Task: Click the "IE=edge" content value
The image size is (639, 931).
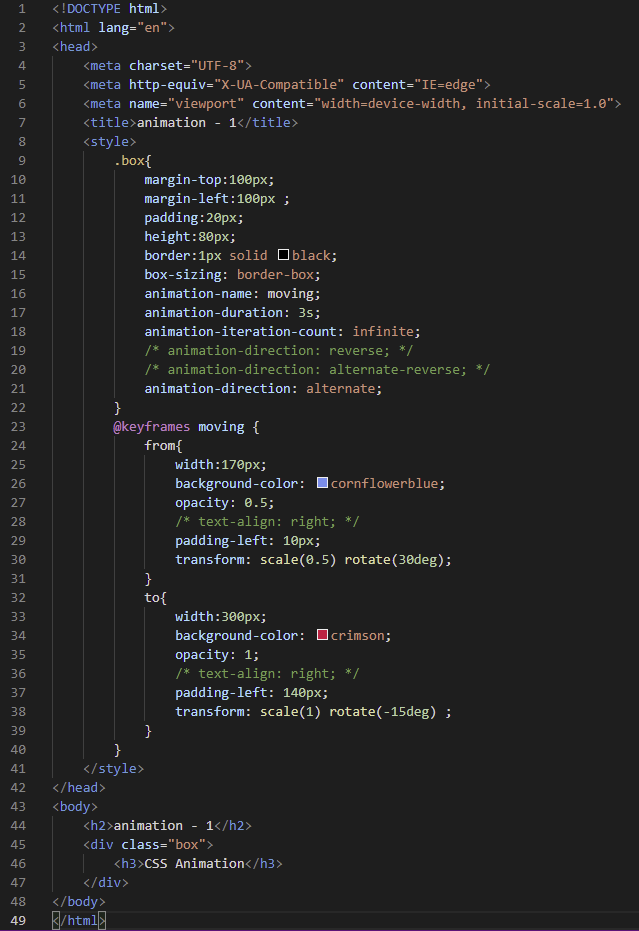Action: (449, 84)
